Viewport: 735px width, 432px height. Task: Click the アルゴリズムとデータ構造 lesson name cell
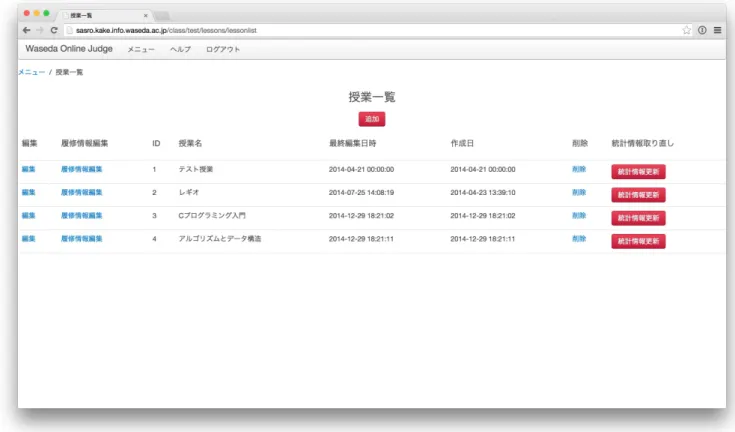pyautogui.click(x=219, y=238)
